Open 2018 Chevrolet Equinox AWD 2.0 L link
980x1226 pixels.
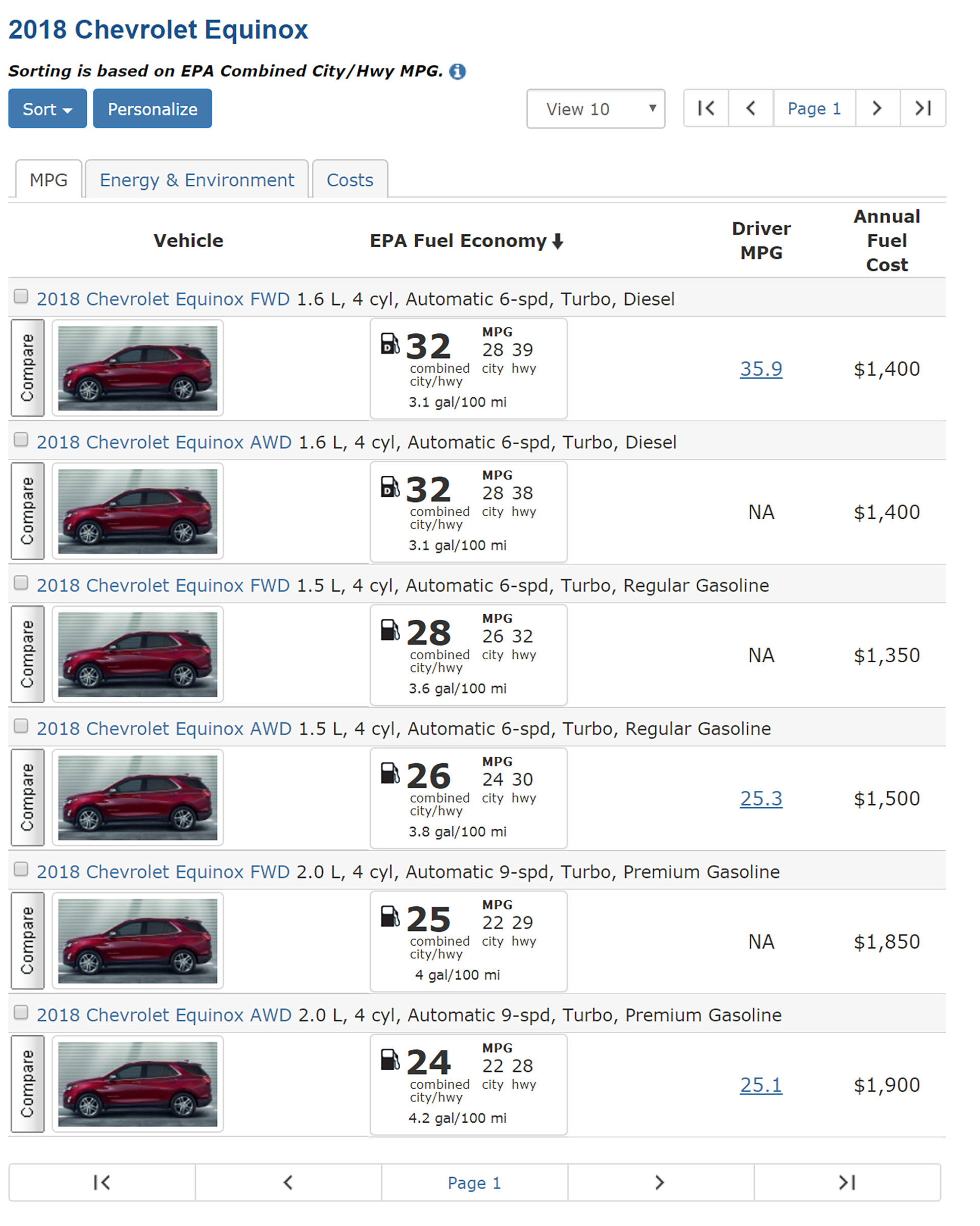click(x=164, y=1015)
